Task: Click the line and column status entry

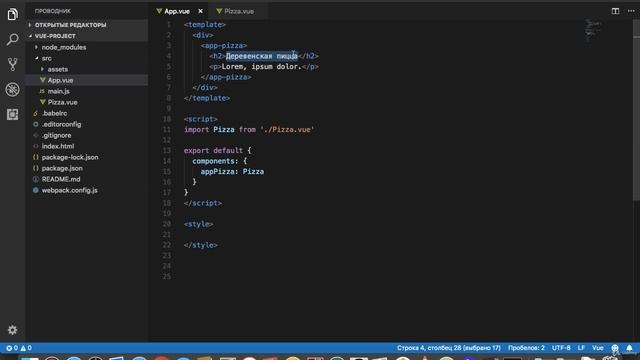Action: [449, 348]
